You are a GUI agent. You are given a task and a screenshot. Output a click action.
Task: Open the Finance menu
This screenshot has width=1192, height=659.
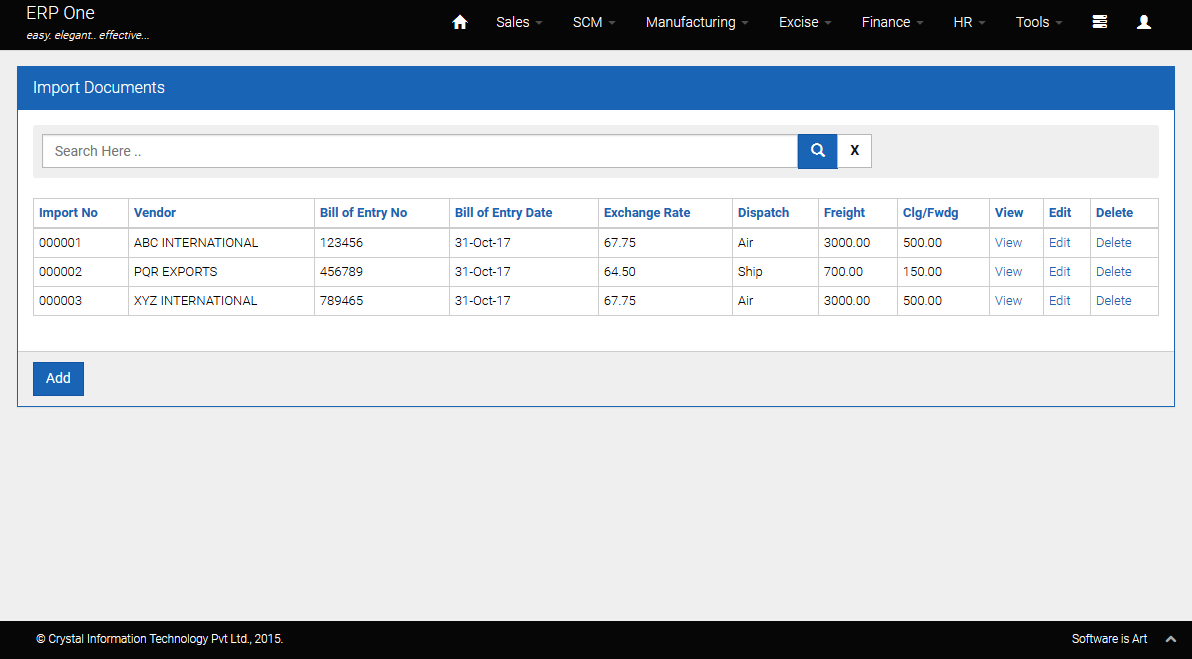892,22
